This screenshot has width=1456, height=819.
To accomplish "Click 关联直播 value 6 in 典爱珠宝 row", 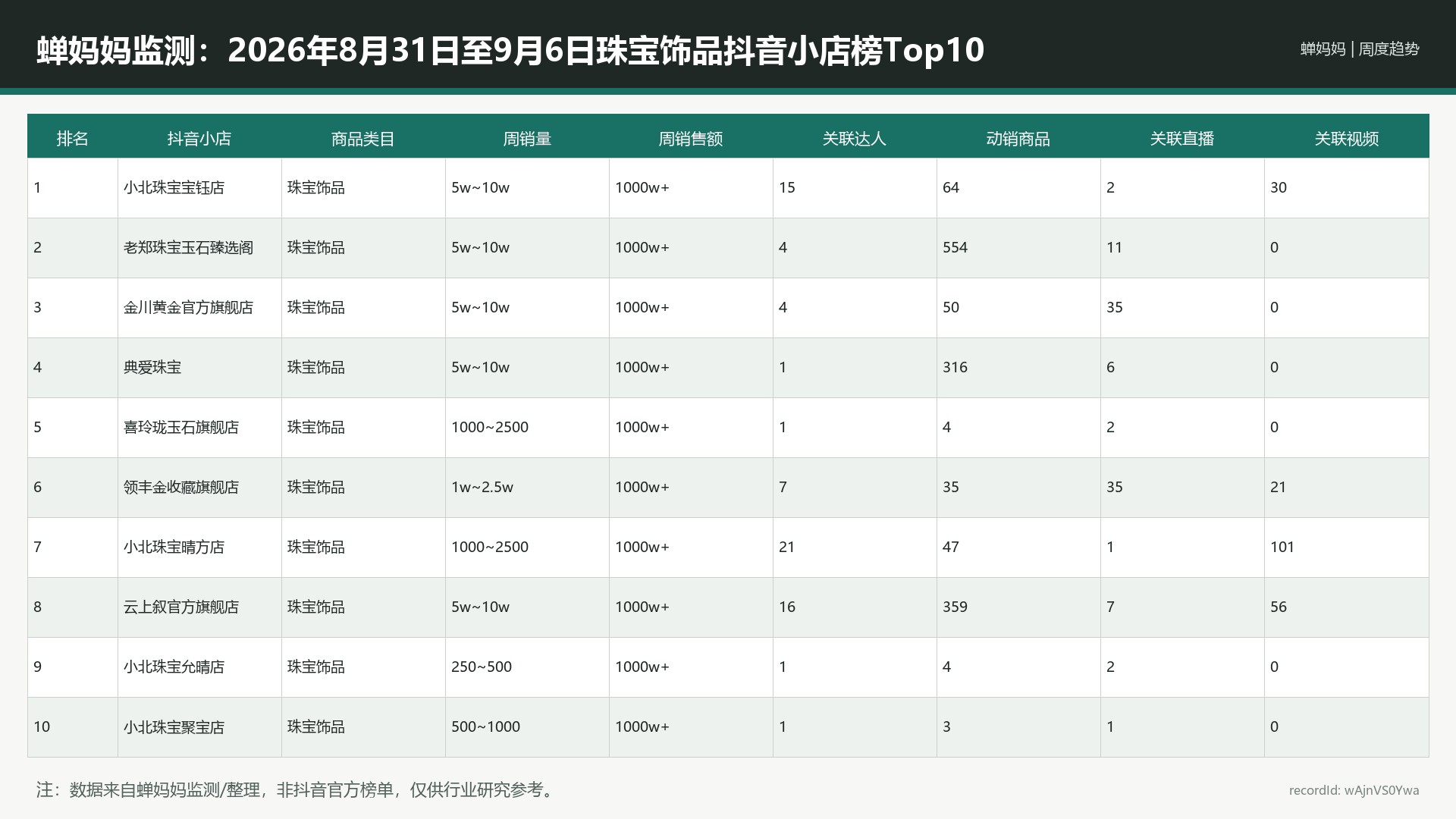I will click(x=1111, y=367).
